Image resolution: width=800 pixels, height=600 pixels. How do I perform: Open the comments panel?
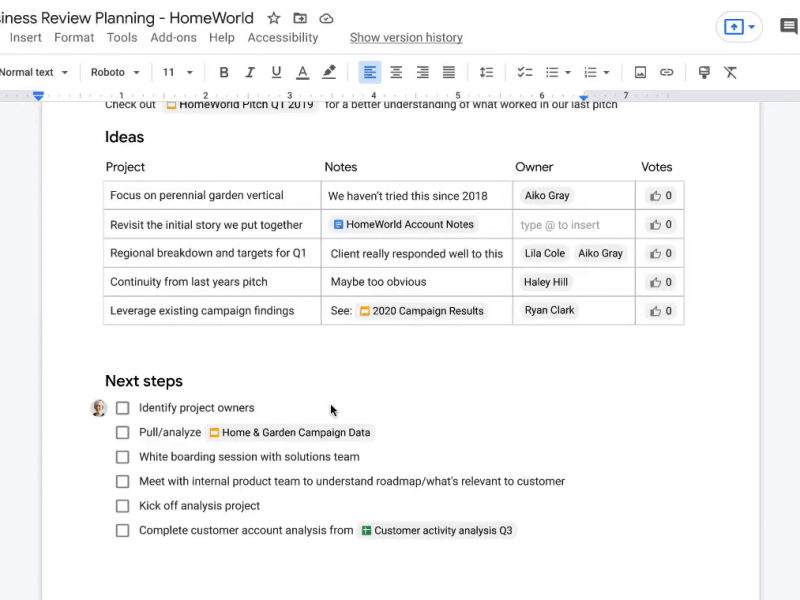(788, 26)
